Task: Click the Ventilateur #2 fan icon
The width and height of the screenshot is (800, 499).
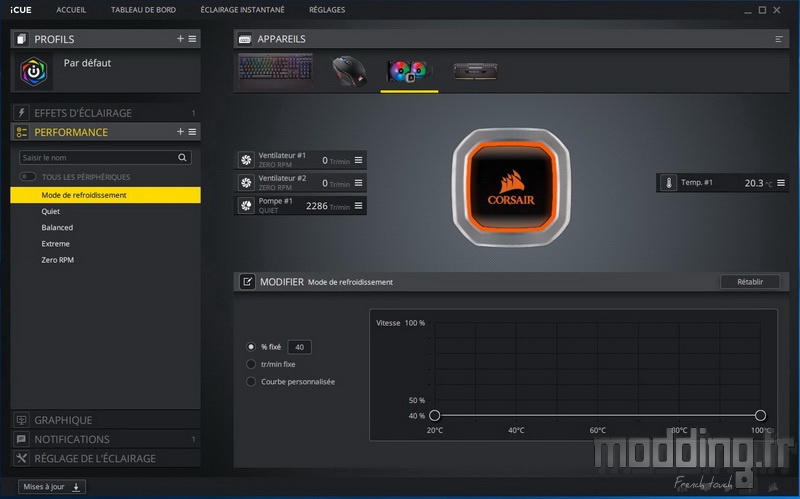Action: coord(246,183)
